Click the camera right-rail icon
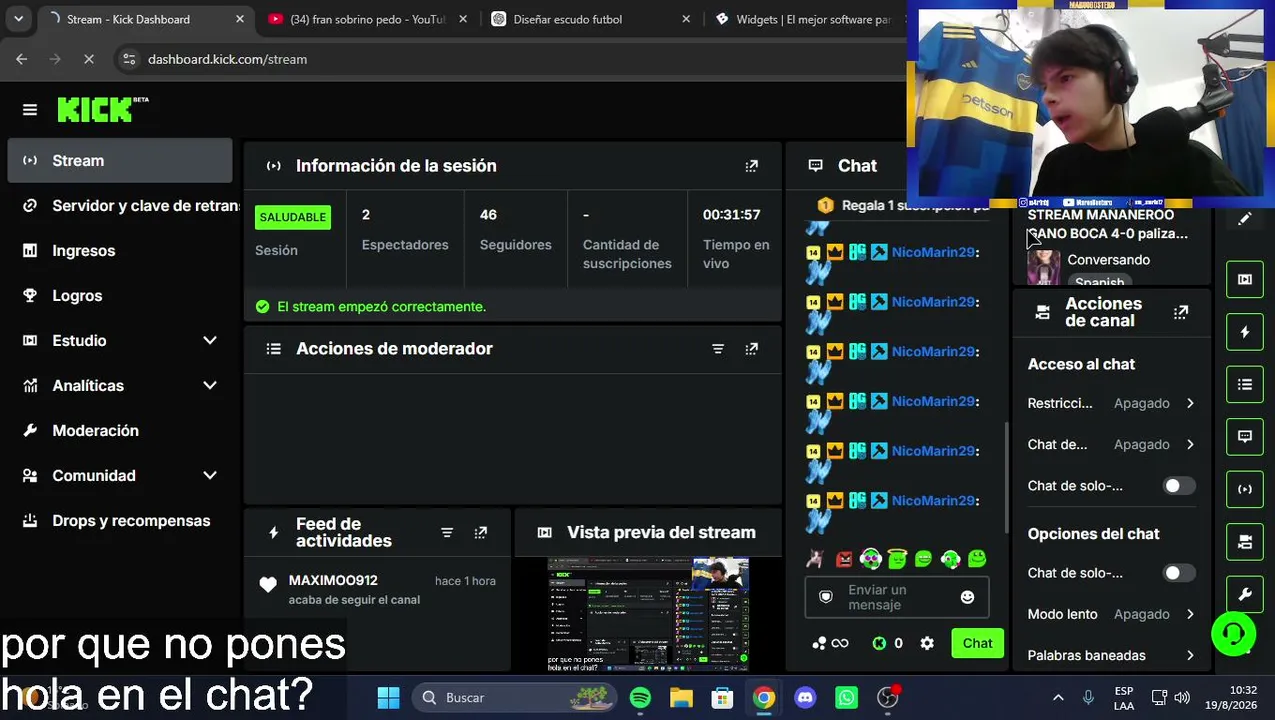 tap(1245, 542)
